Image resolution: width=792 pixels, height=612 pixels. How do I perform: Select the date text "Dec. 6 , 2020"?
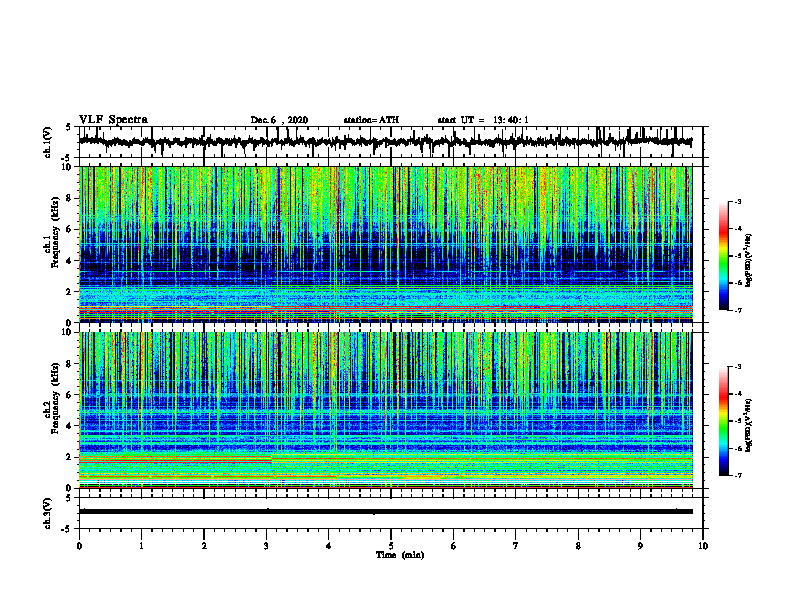tap(279, 120)
